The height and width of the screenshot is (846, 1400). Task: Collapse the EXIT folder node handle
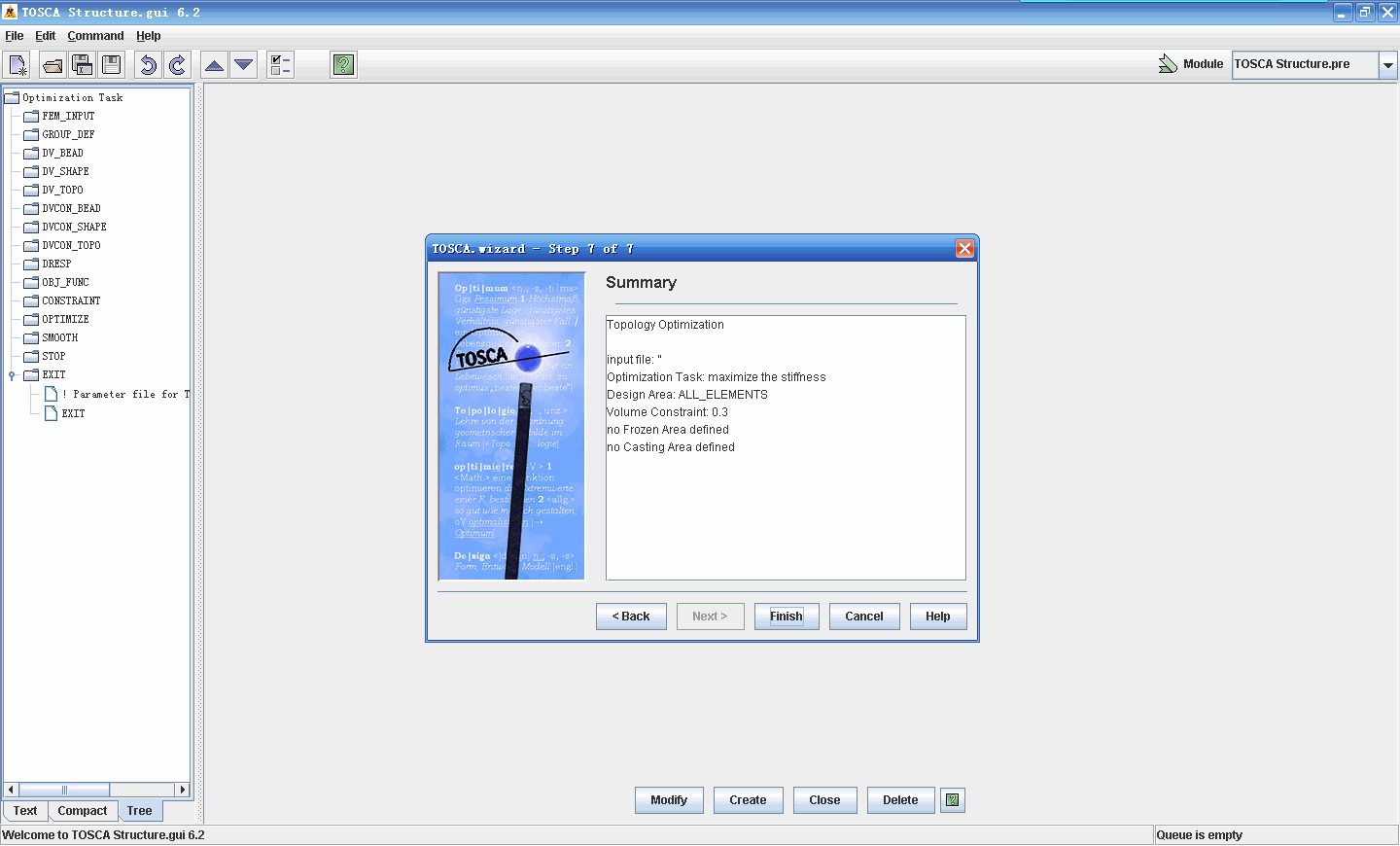pyautogui.click(x=12, y=375)
